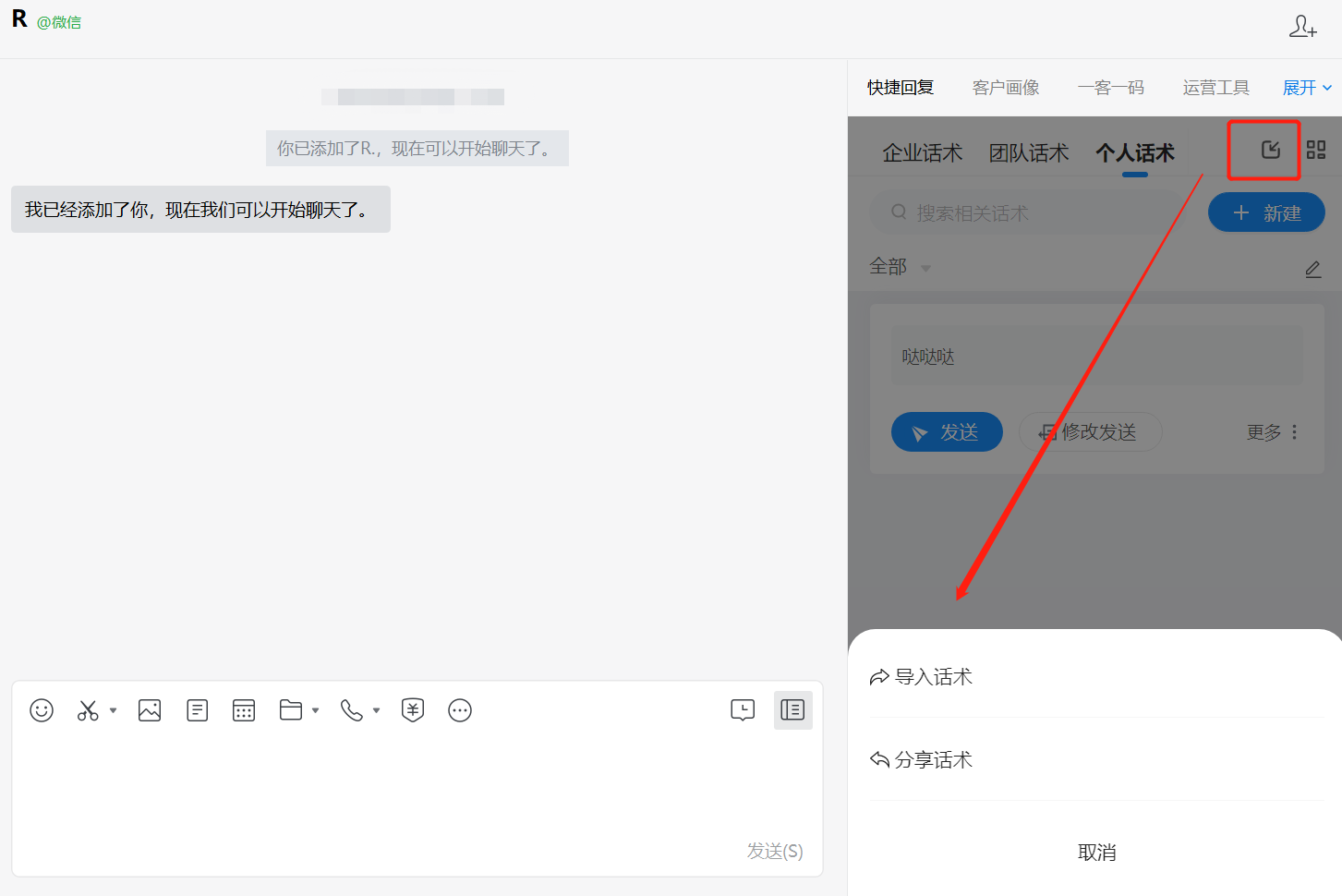The image size is (1342, 896).
Task: Click the message 我已经添加了你 bubble
Action: click(x=200, y=210)
